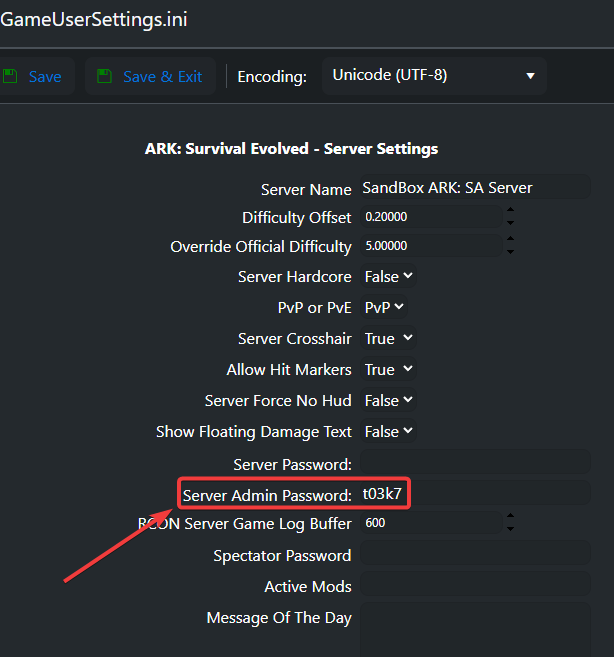
Task: Select the Server Admin Password field
Action: click(474, 494)
